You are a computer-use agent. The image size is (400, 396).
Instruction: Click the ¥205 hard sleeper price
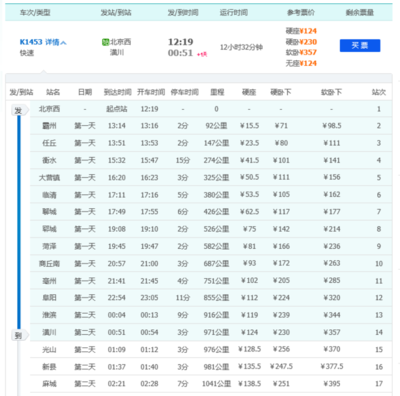[x=281, y=281]
